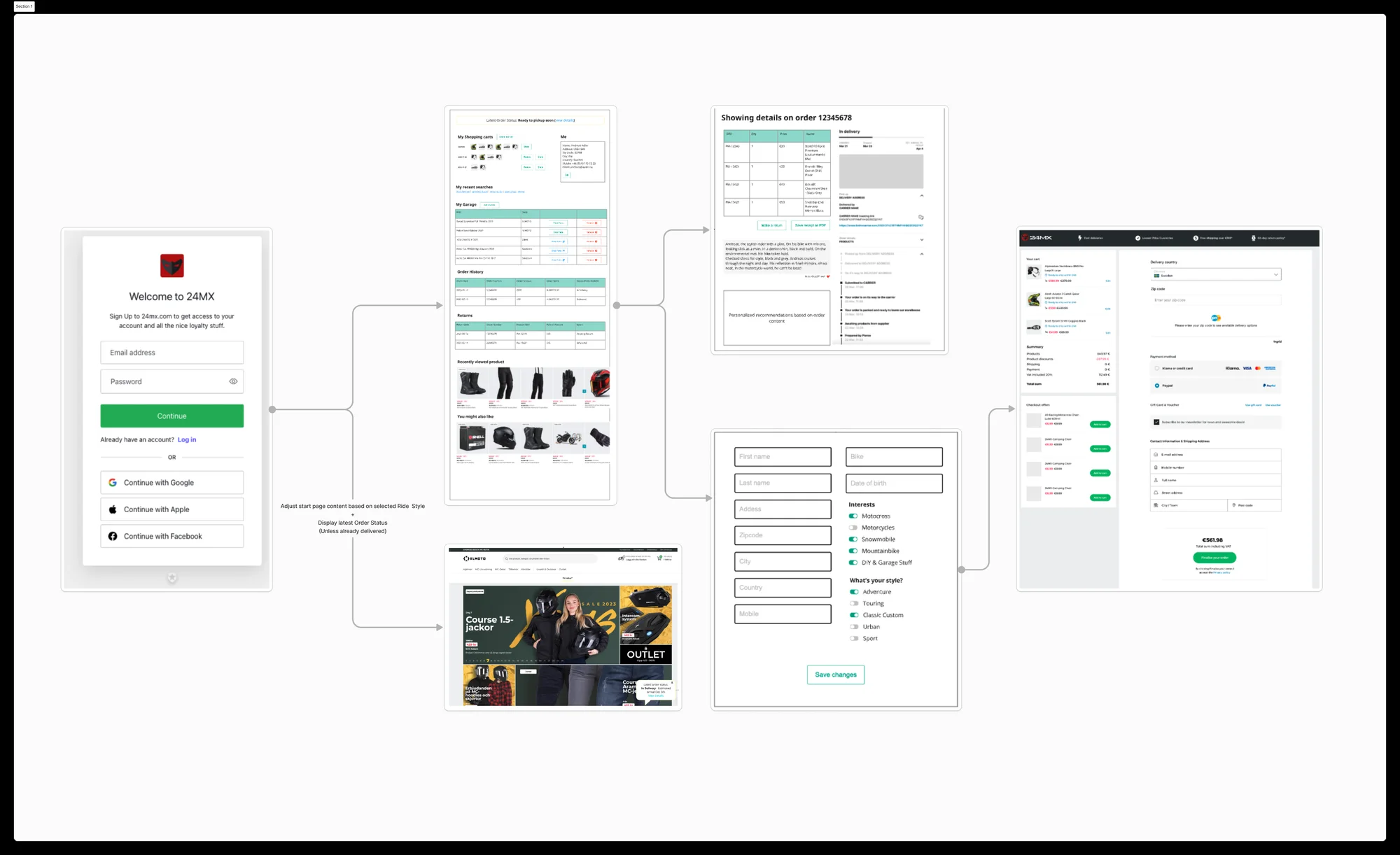Screen dimensions: 1400x855
Task: Click the Free shipping coin icon
Action: 1196,238
